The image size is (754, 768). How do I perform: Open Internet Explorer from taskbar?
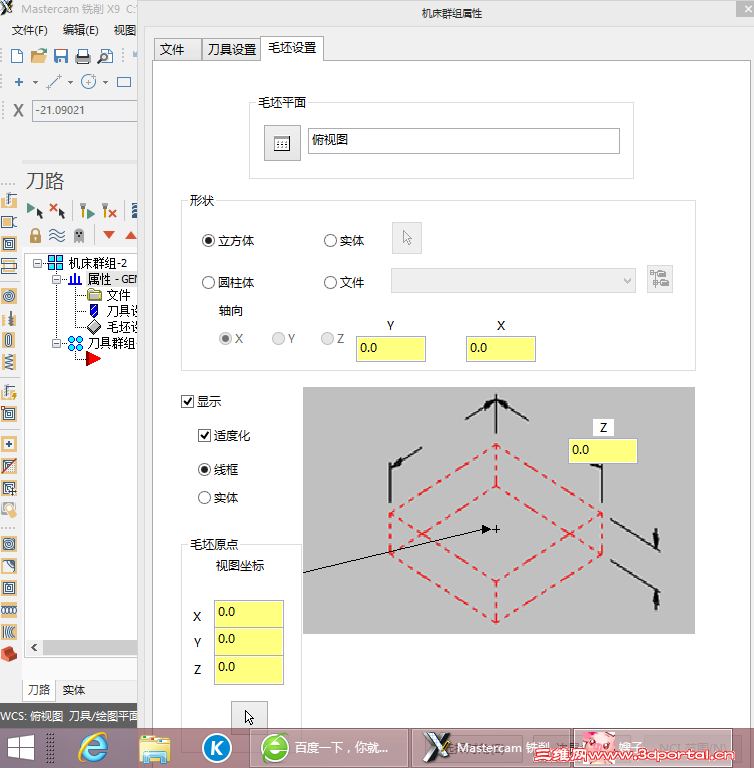coord(93,747)
